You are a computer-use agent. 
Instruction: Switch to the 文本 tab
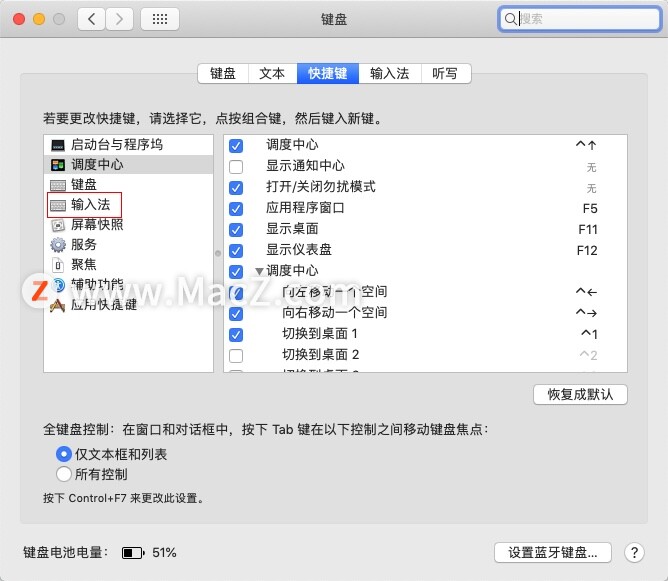(x=272, y=73)
